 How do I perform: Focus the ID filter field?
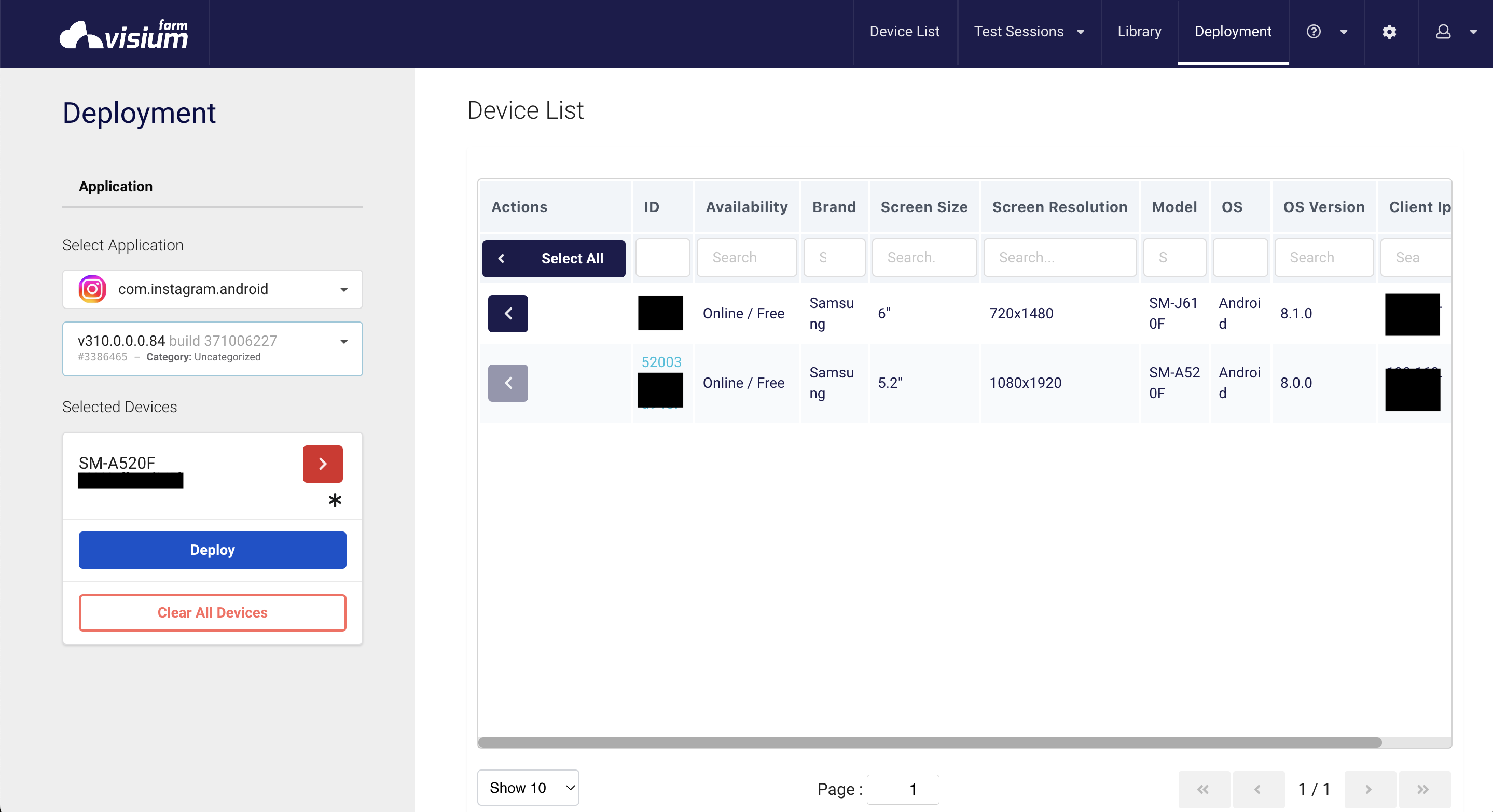(662, 258)
